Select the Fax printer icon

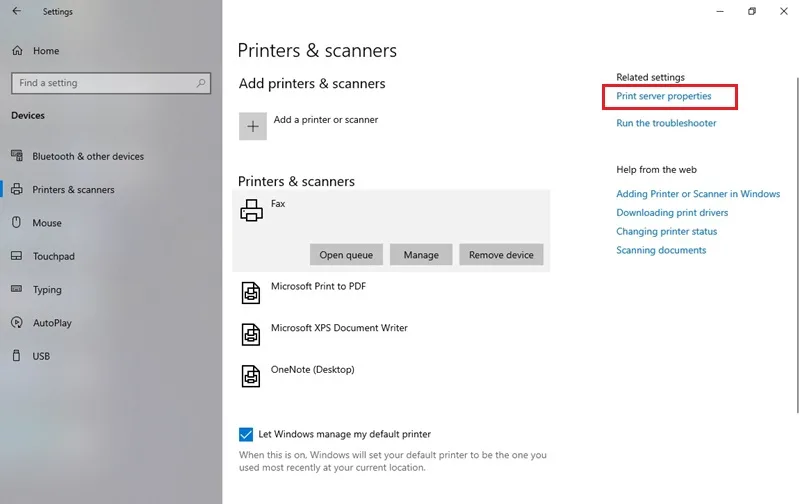pyautogui.click(x=252, y=210)
